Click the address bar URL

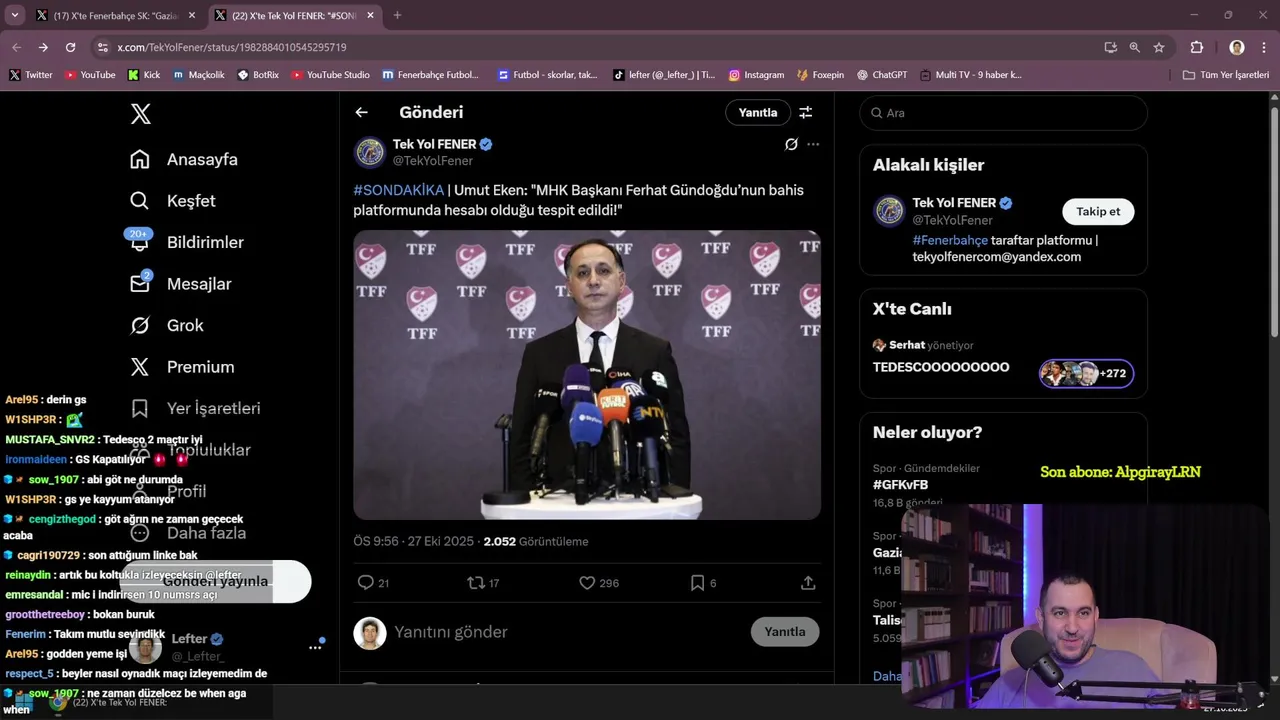(x=232, y=47)
